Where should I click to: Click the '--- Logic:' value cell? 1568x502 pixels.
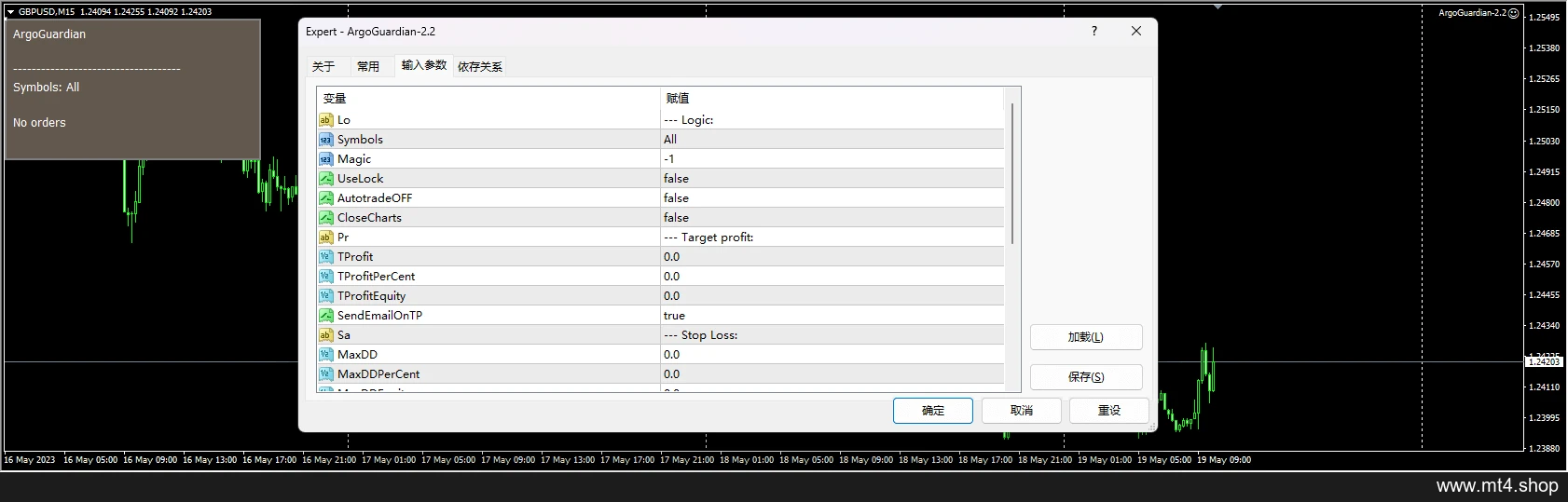point(832,120)
